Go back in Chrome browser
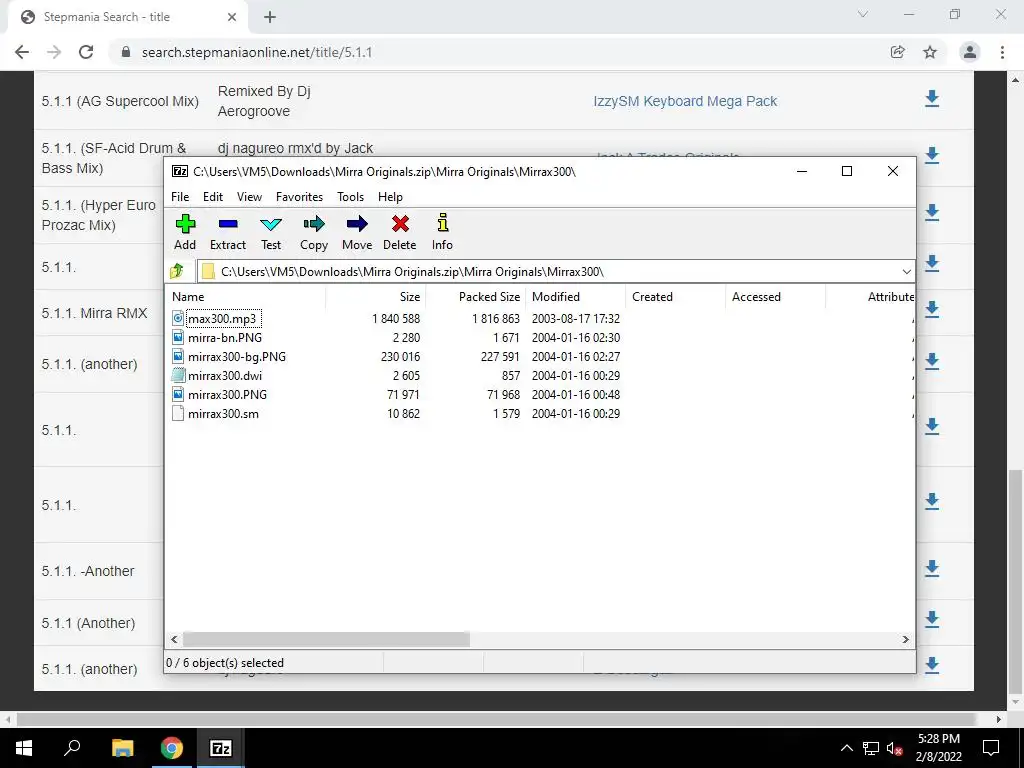 click(x=22, y=52)
